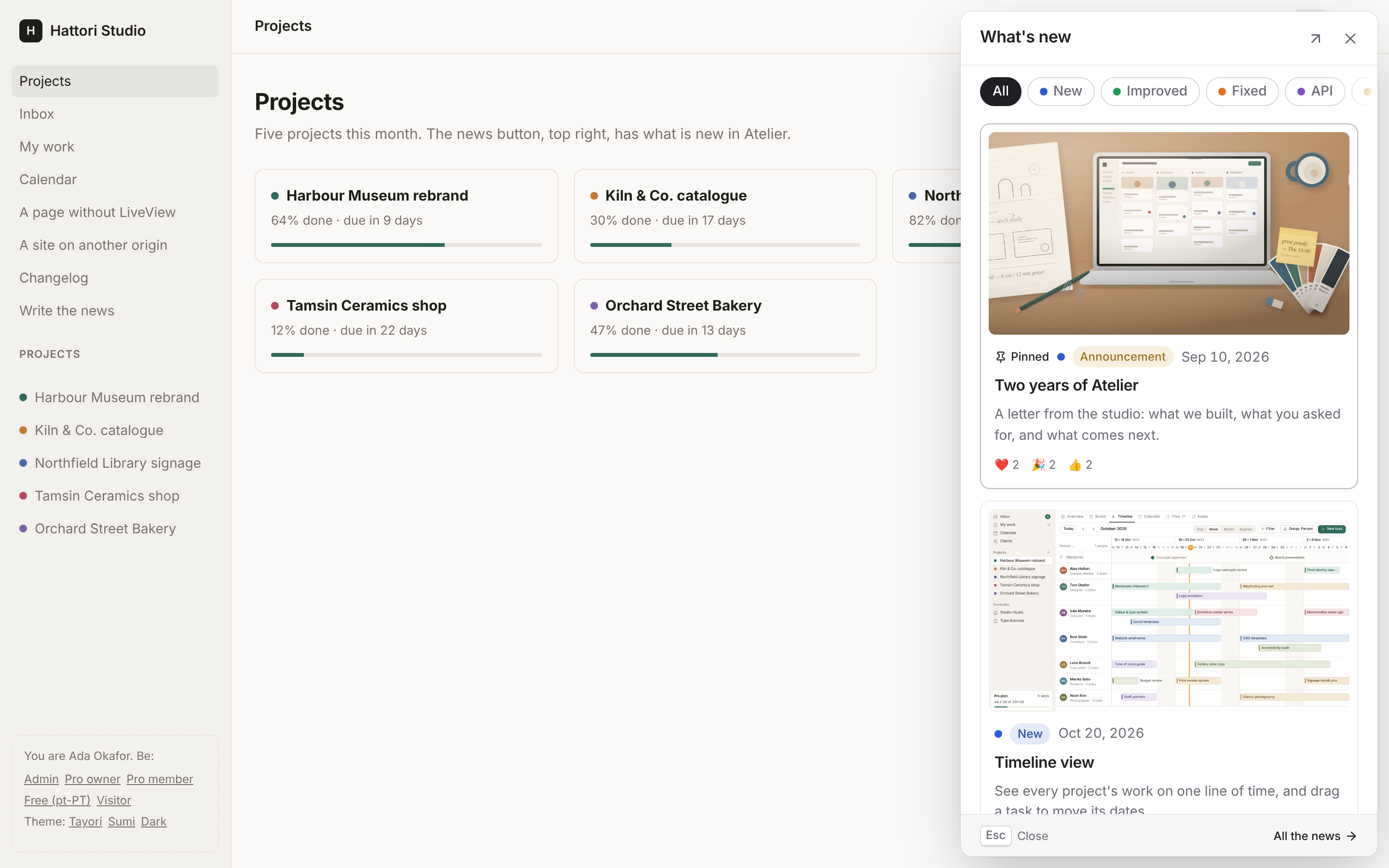Viewport: 1389px width, 868px height.
Task: Open A page without LiveView
Action: click(115, 212)
